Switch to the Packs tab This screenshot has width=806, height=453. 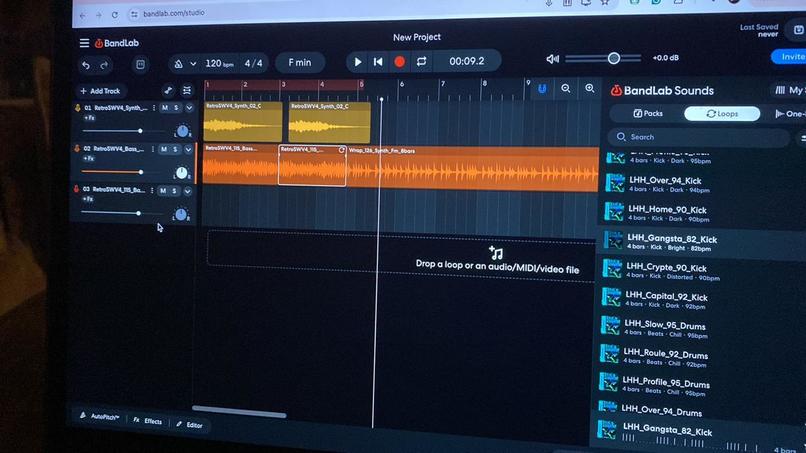pos(648,113)
